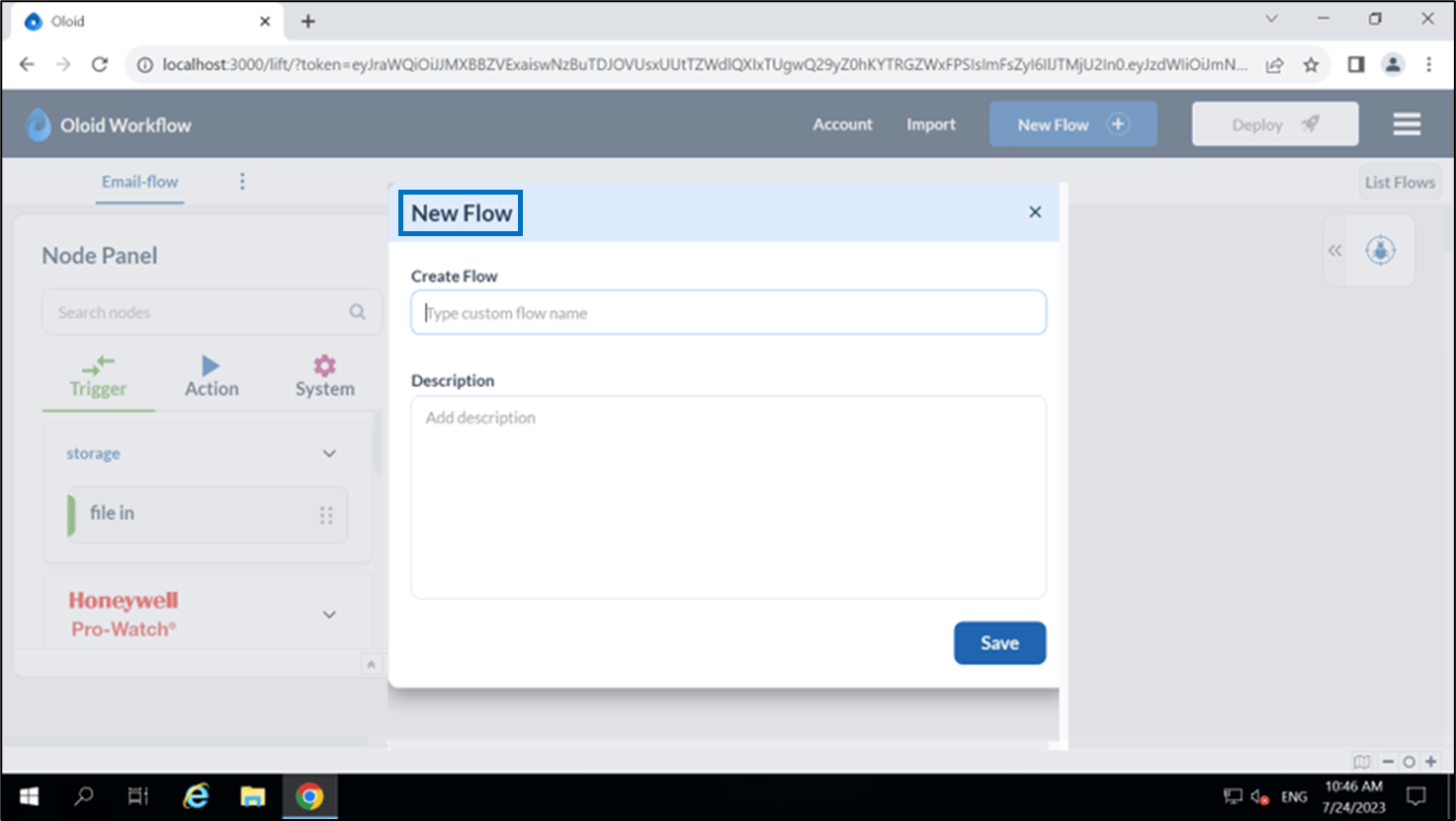This screenshot has height=821, width=1456.
Task: Switch to the Trigger tab
Action: (98, 376)
